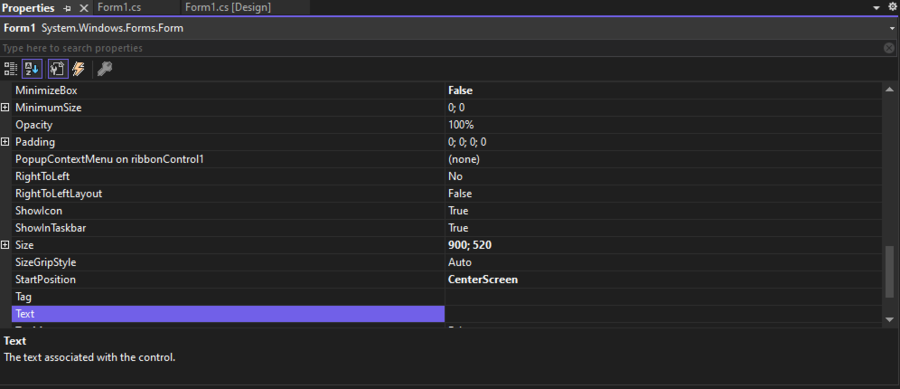Select the RightToLeft property row

click(x=228, y=176)
